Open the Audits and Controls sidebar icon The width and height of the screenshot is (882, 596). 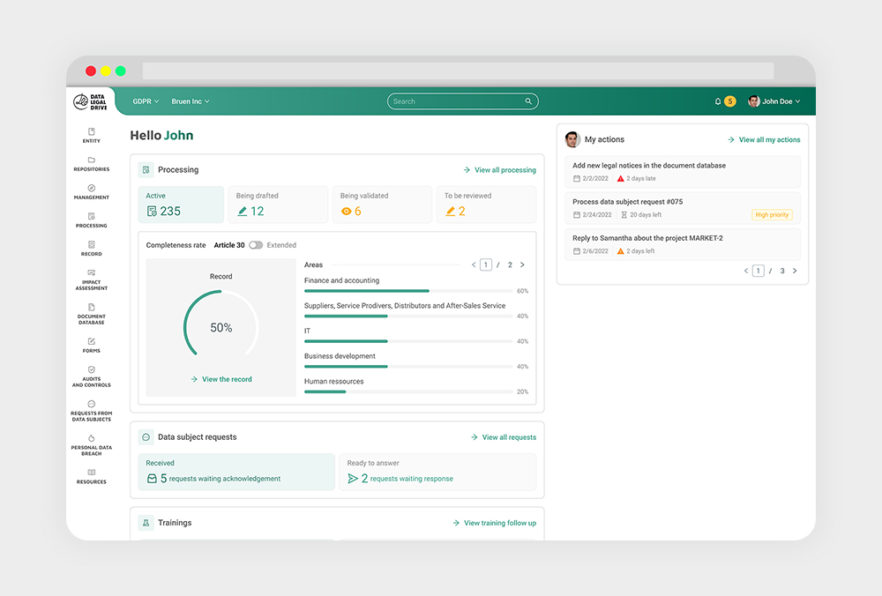(x=89, y=377)
